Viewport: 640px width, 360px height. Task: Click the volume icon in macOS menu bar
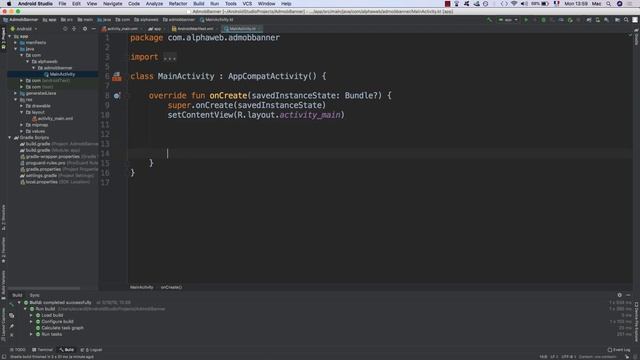click(524, 4)
